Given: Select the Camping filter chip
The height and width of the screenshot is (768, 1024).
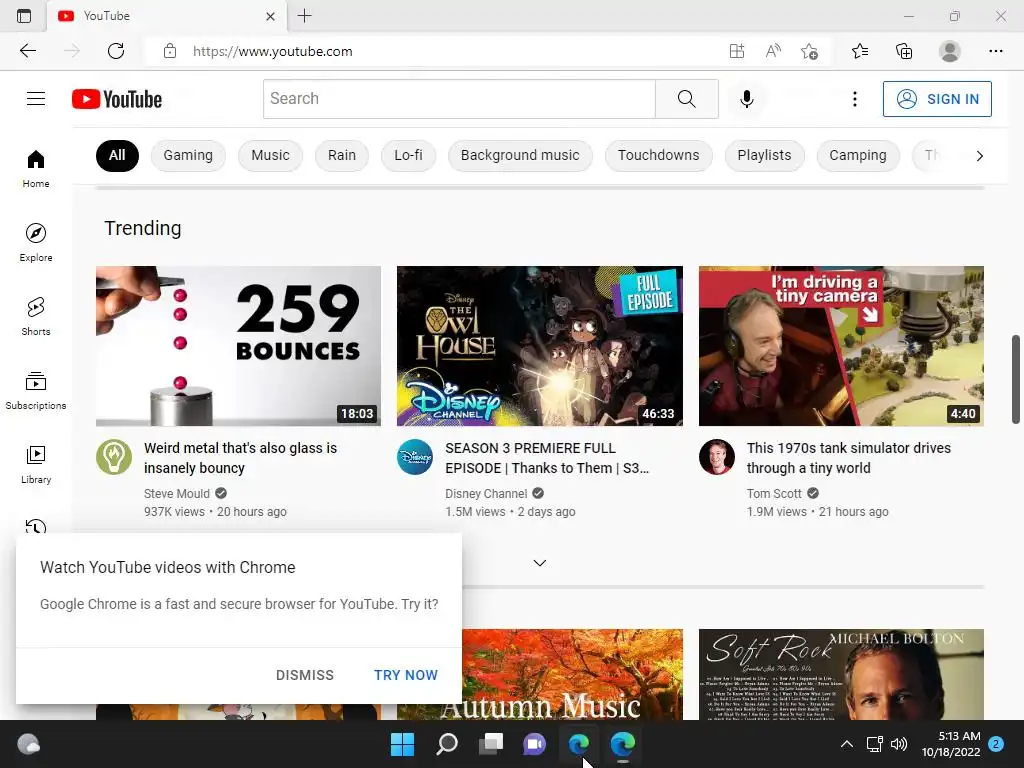Looking at the screenshot, I should tap(857, 155).
